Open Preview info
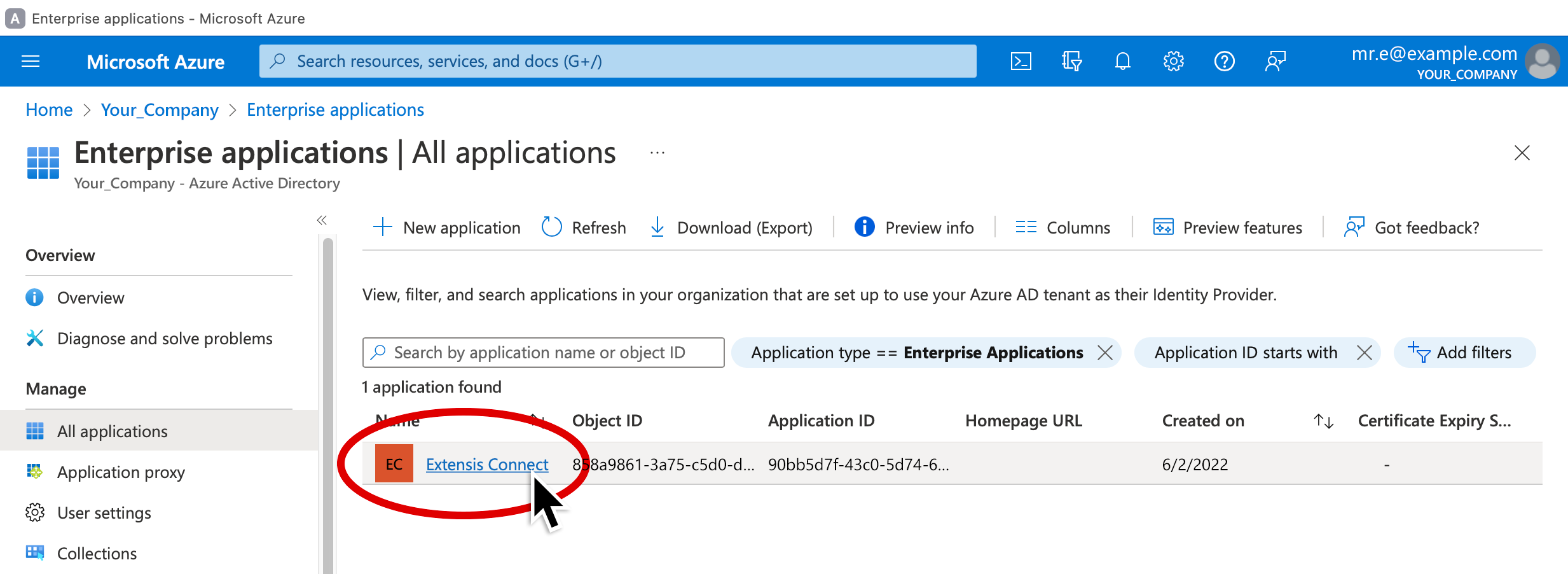The image size is (1568, 574). click(x=914, y=227)
